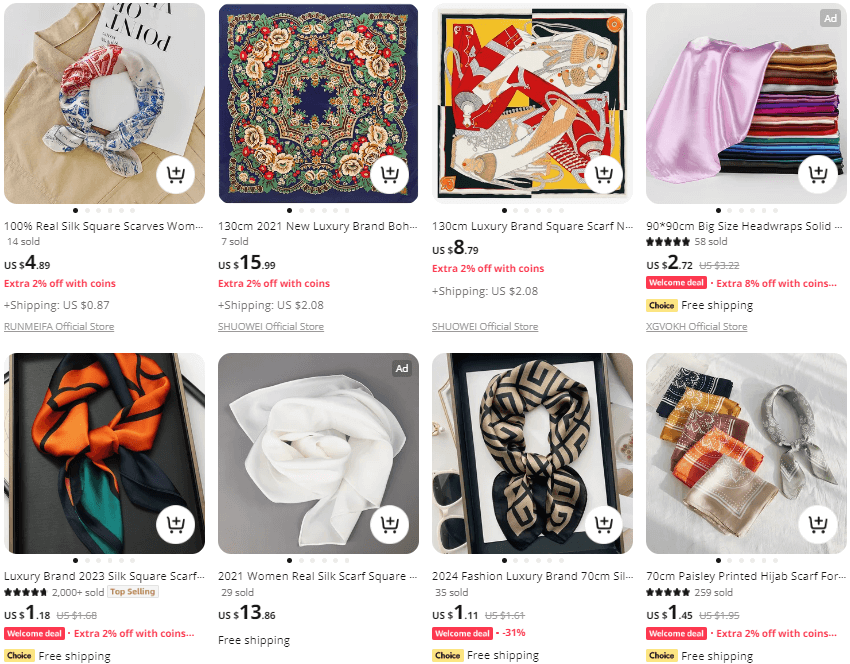The height and width of the screenshot is (664, 850).
Task: Click the Choice badge on the headwrap listing
Action: [x=662, y=305]
